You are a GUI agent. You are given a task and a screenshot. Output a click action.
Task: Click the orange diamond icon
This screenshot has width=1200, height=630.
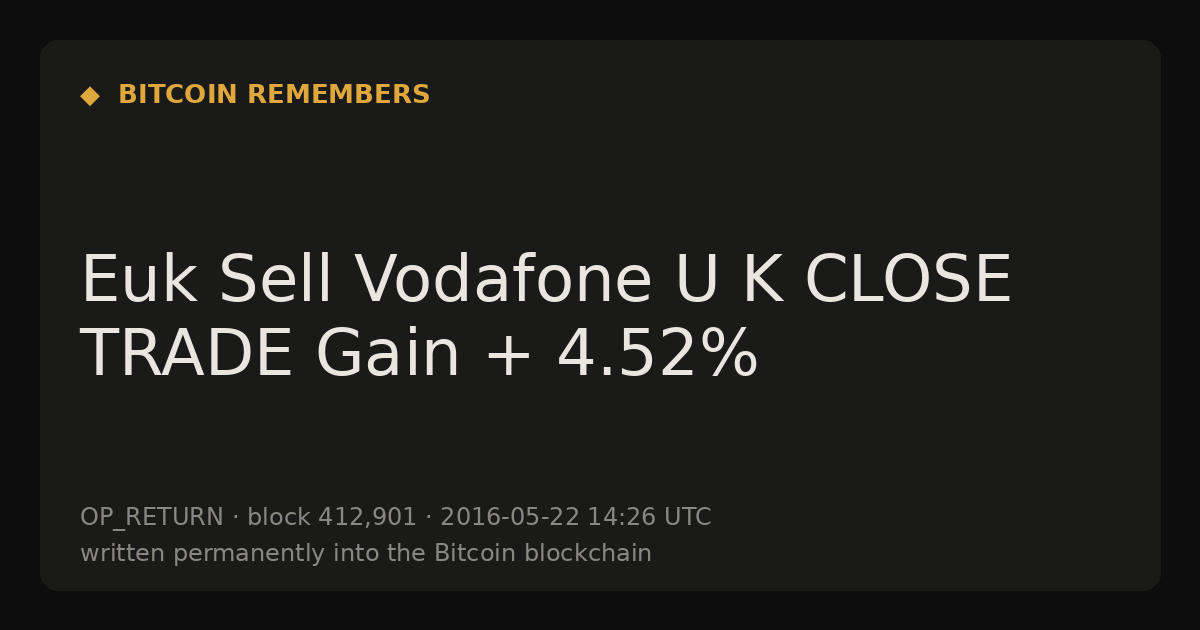(x=90, y=95)
